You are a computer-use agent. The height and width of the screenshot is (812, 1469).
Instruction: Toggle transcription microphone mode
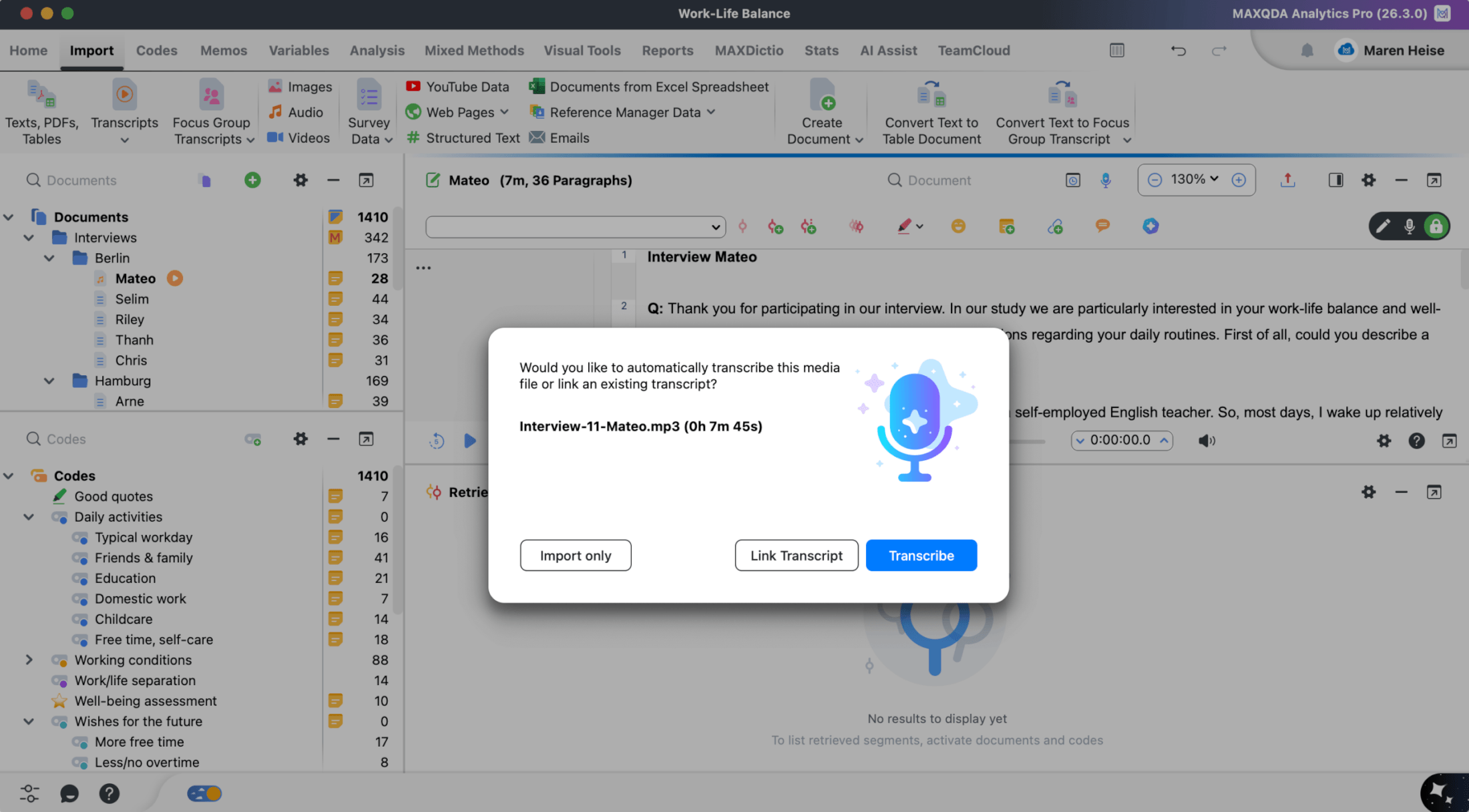coord(1409,226)
